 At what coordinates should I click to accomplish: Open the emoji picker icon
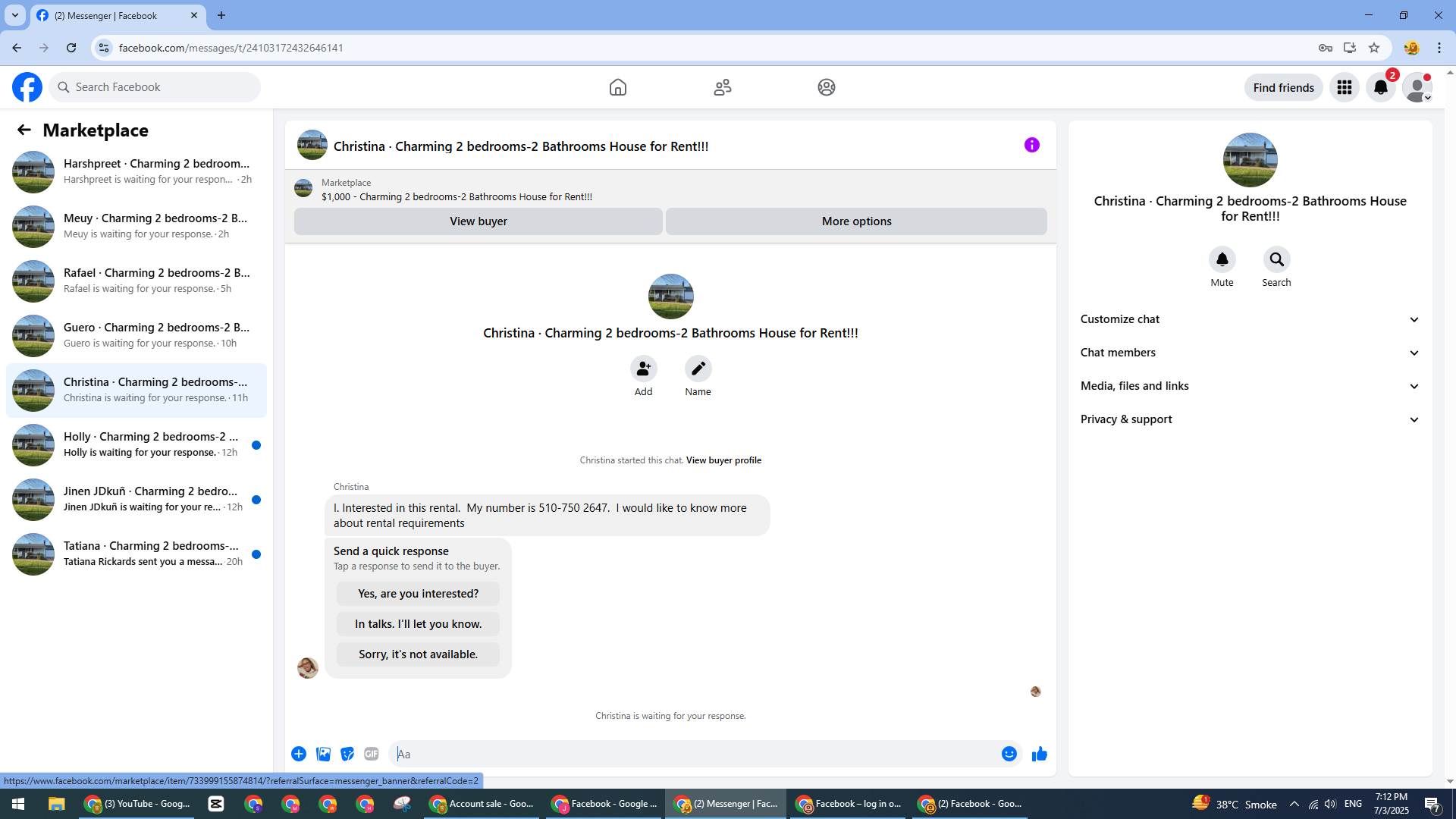click(1009, 754)
